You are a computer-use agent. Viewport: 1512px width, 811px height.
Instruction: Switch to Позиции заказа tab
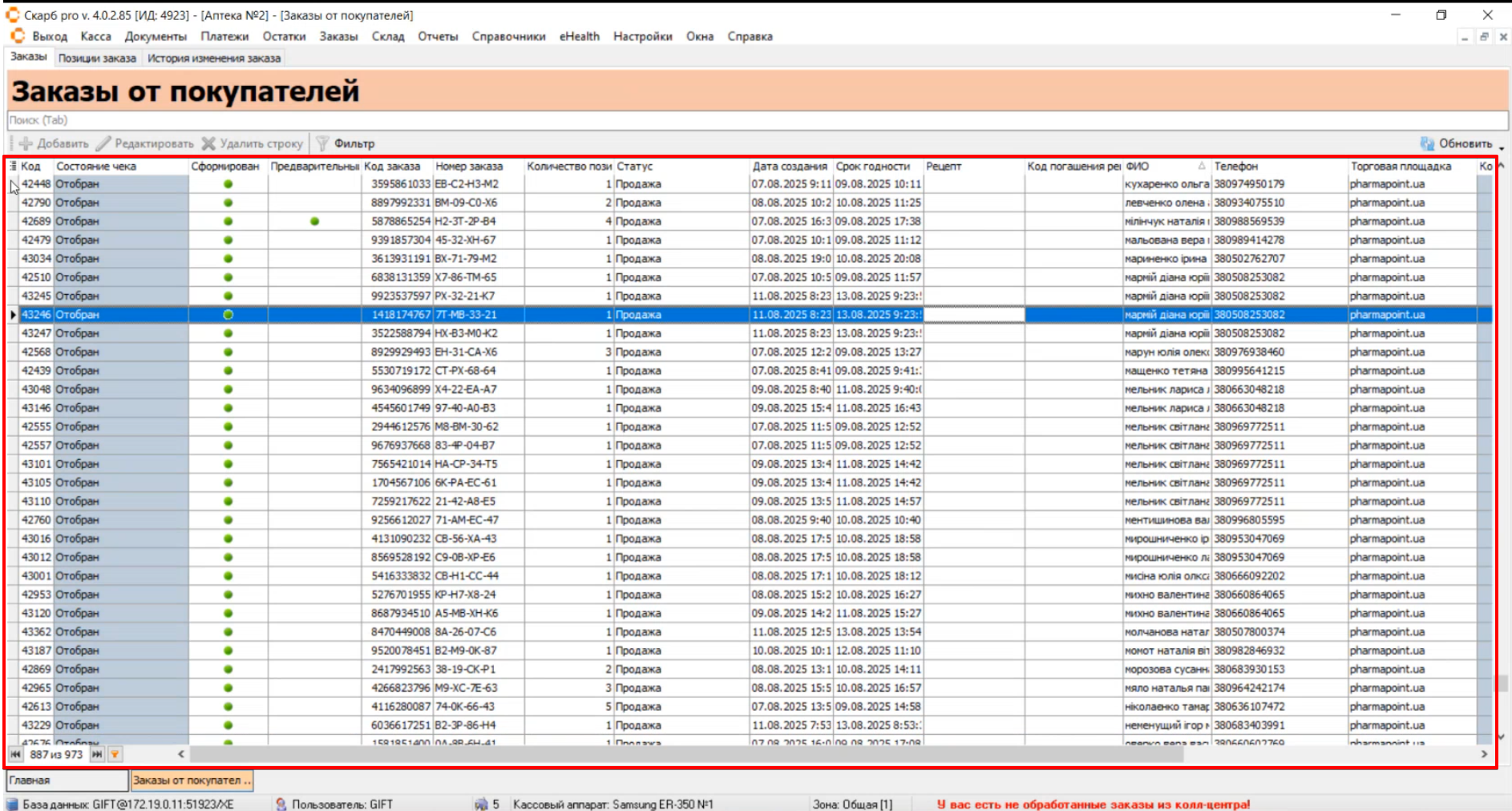[x=97, y=58]
